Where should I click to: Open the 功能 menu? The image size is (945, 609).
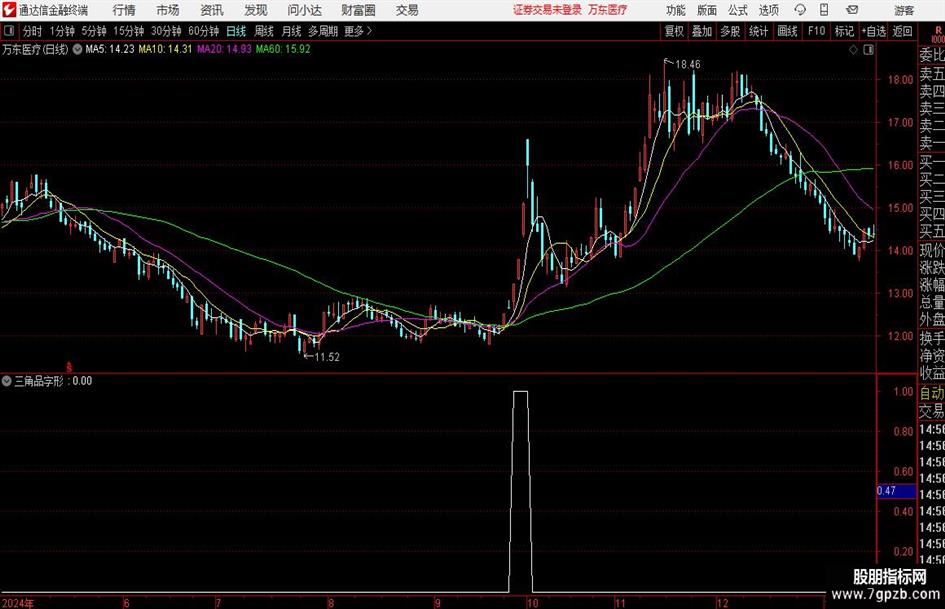click(676, 10)
